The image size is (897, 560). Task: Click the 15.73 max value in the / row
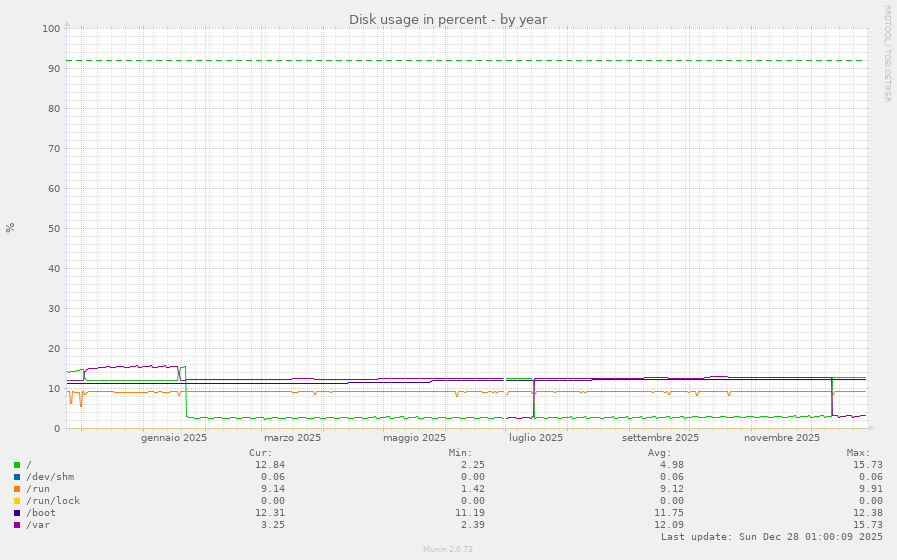tap(868, 464)
